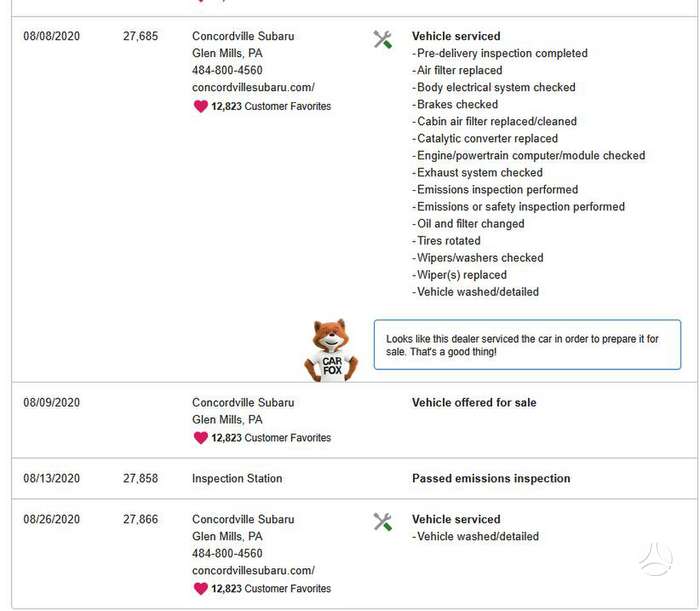The height and width of the screenshot is (611, 700).
Task: Open concordvillesubaru.com link in 08/26/2020 entry
Action: click(253, 570)
